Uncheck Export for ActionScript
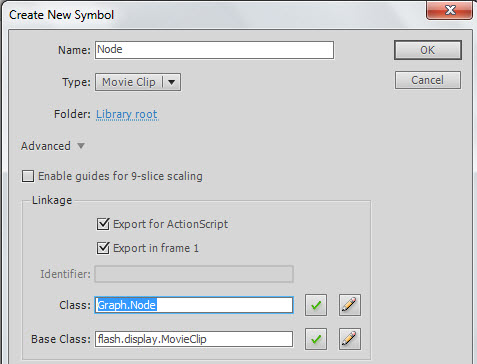The width and height of the screenshot is (477, 364). (x=103, y=224)
